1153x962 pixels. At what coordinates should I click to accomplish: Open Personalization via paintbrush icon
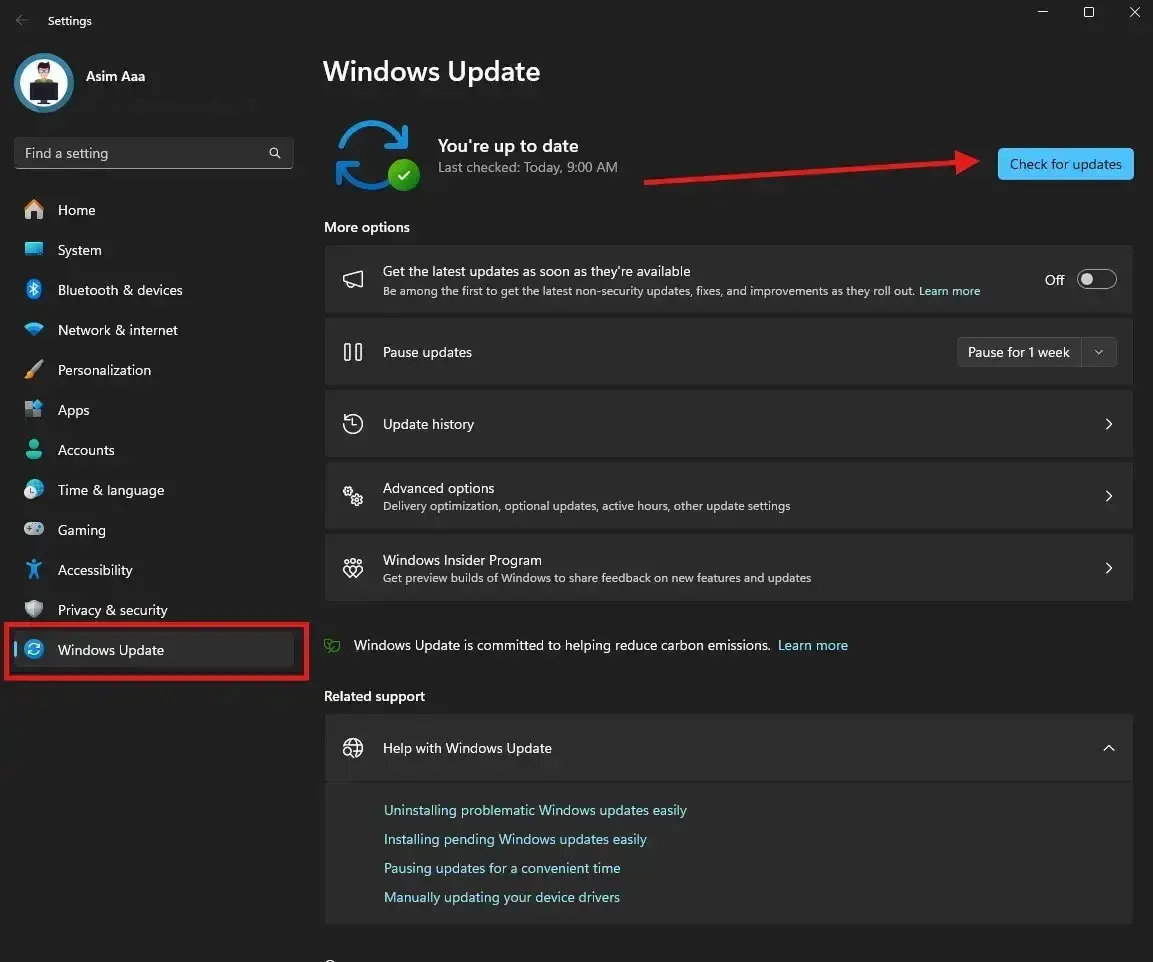tap(34, 370)
